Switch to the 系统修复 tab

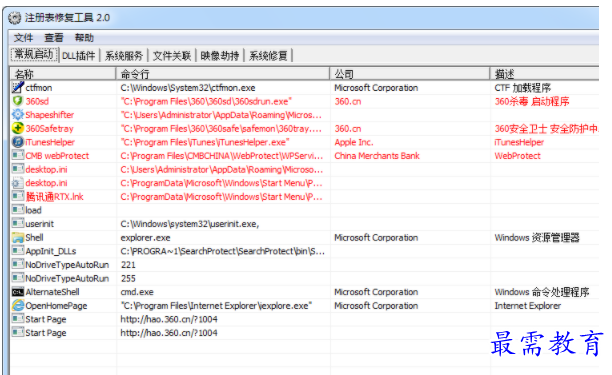268,56
